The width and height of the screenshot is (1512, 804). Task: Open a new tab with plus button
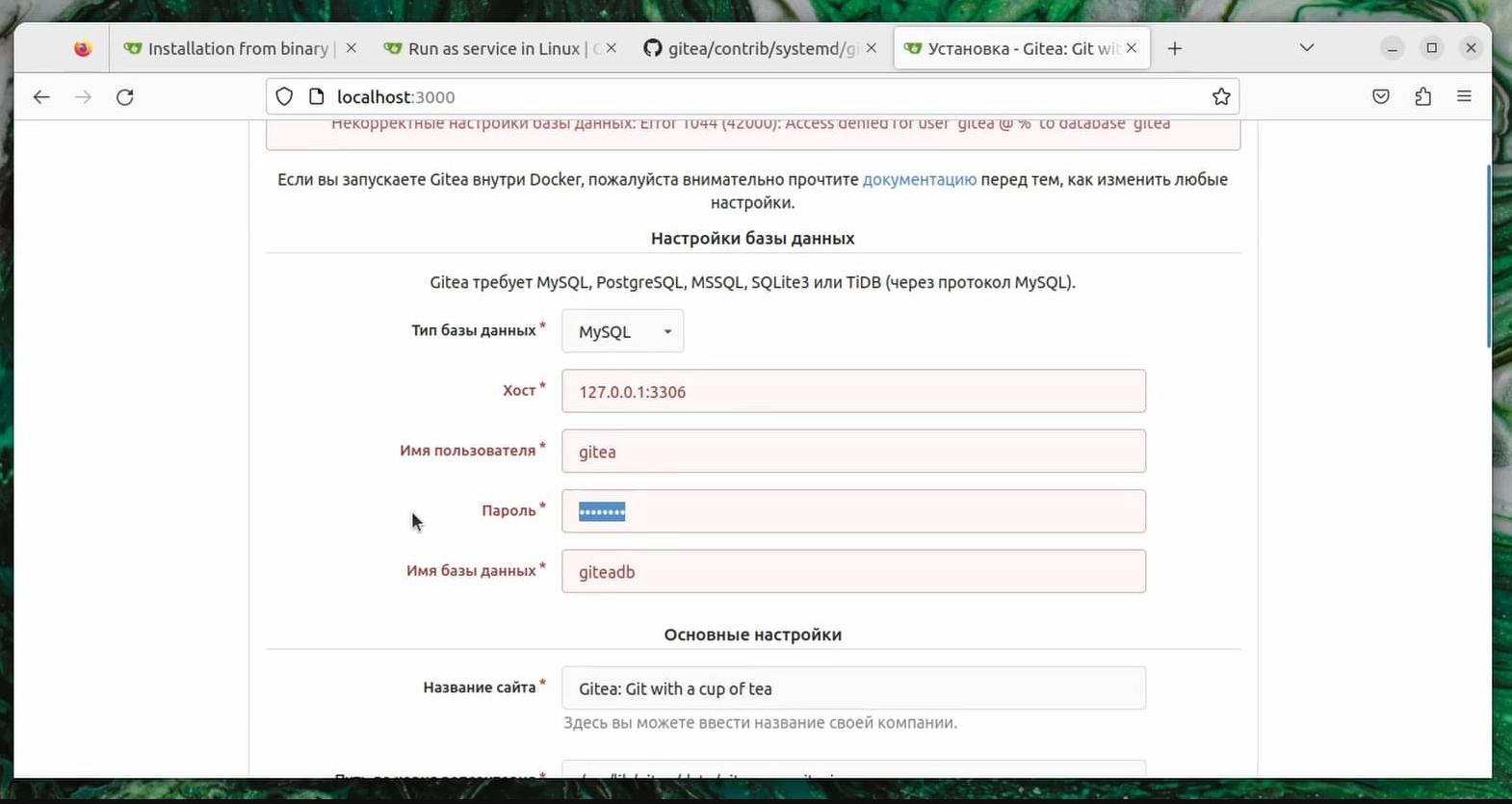pos(1174,49)
